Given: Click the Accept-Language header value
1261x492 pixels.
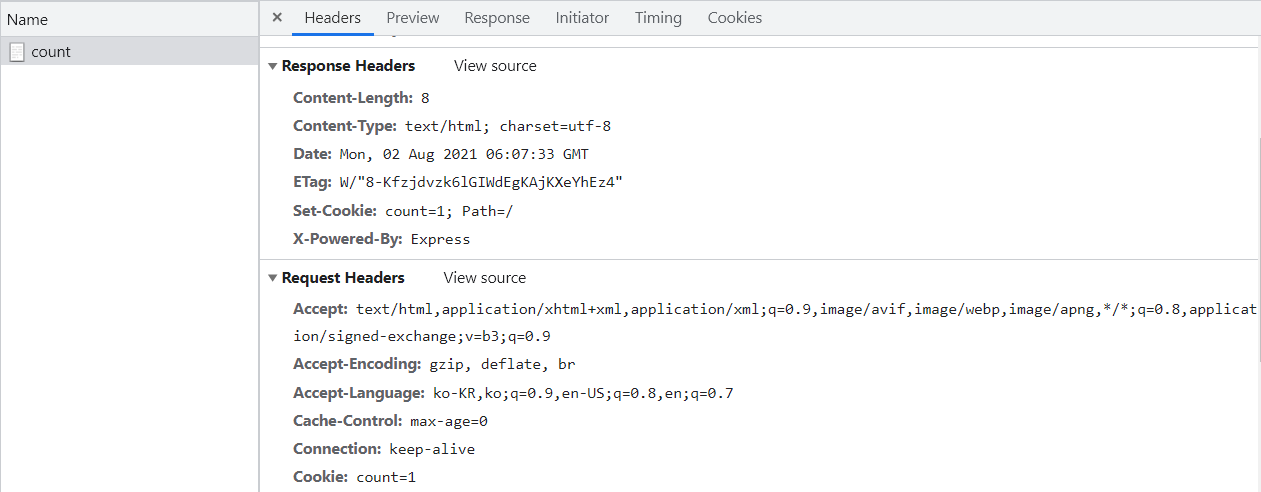Looking at the screenshot, I should 583,393.
